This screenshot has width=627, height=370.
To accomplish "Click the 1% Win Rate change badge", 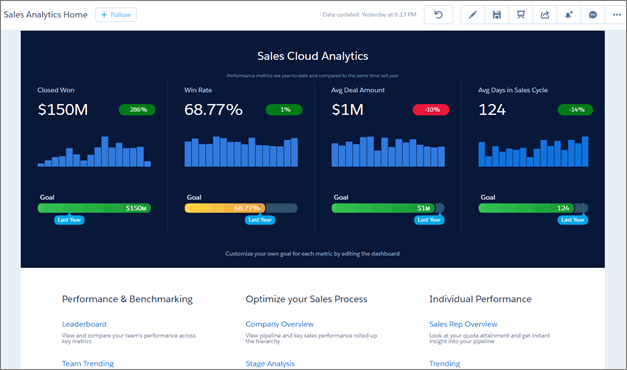I will tap(284, 110).
